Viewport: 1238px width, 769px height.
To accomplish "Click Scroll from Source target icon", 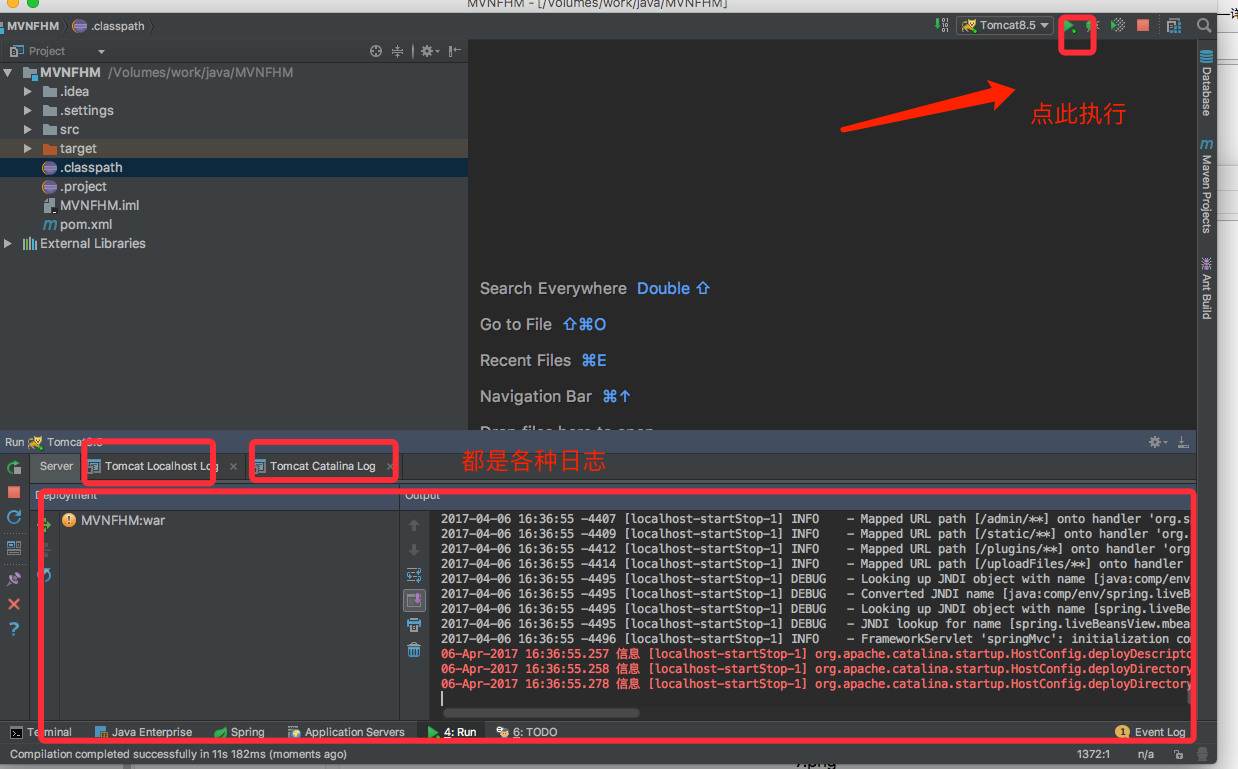I will tap(376, 51).
